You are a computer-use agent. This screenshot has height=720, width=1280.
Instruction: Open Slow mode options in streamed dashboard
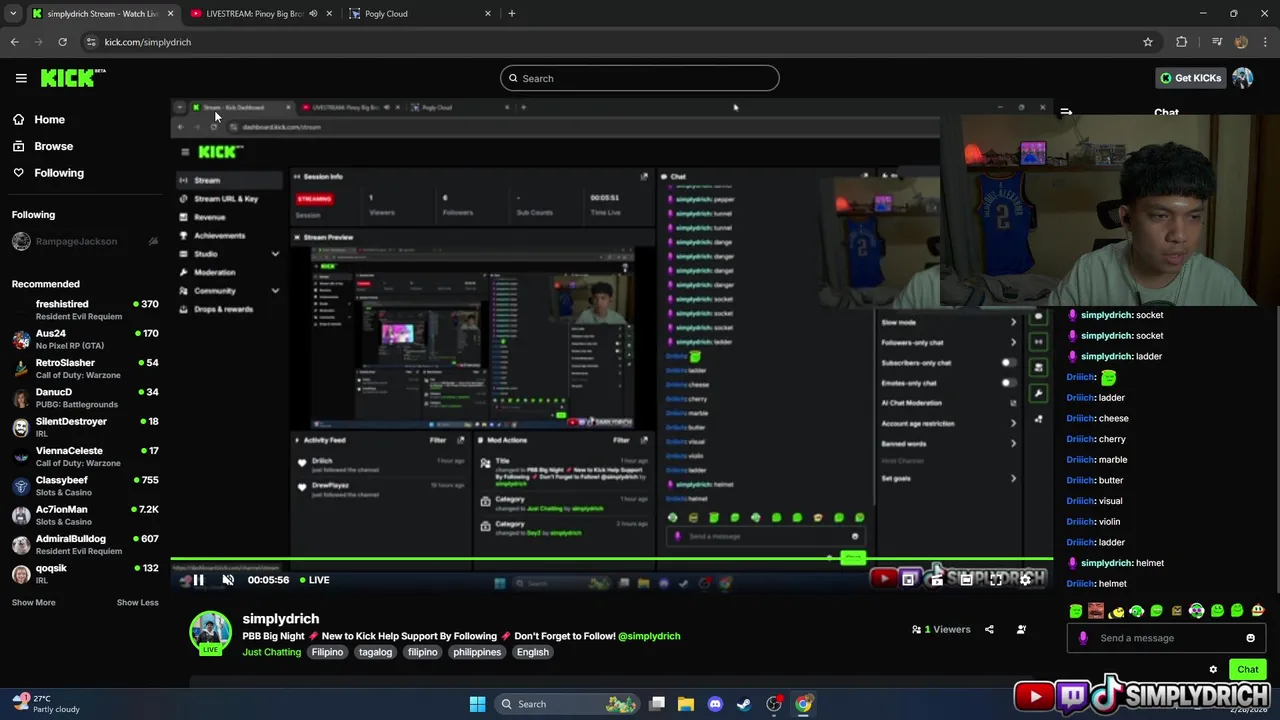click(948, 322)
